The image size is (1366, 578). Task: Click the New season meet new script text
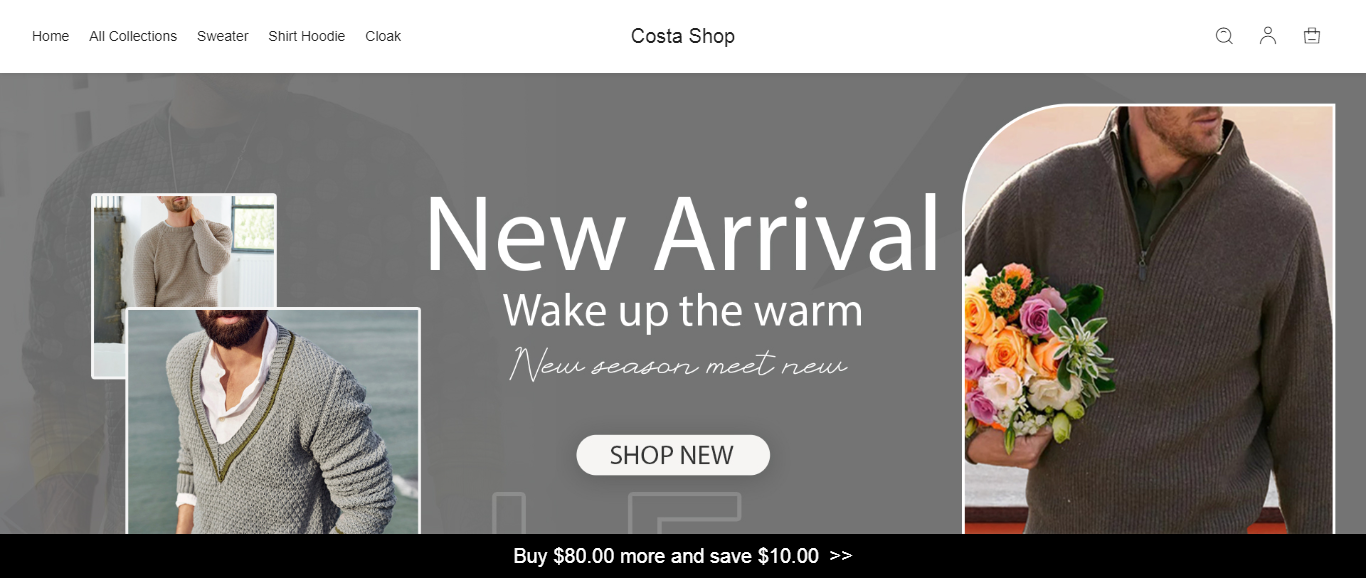[x=679, y=365]
